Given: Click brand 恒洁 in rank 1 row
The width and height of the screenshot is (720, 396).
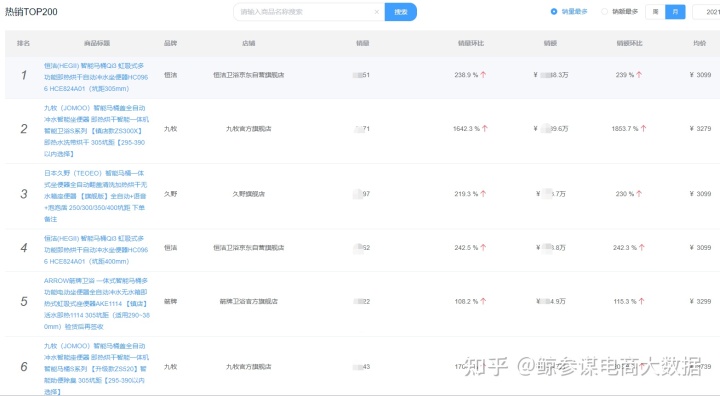Looking at the screenshot, I should pyautogui.click(x=170, y=75).
